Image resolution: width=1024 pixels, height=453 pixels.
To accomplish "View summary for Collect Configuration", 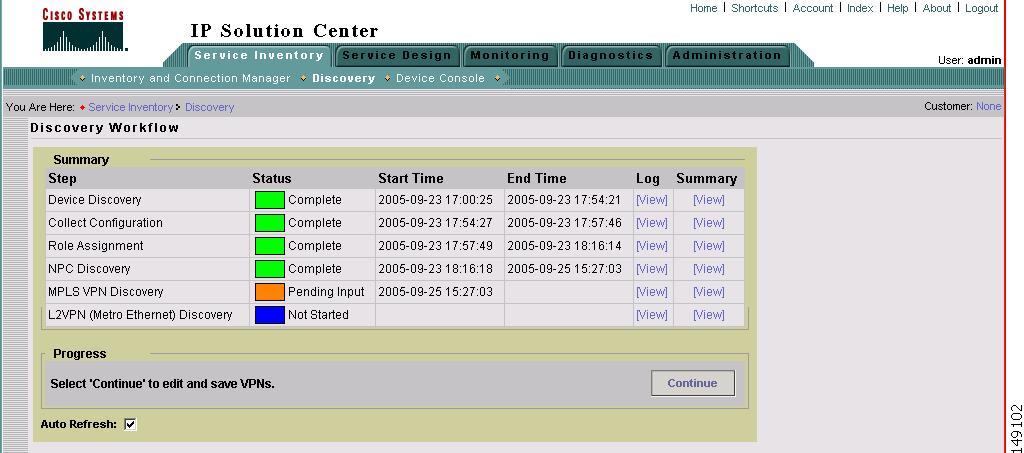I will pos(709,223).
